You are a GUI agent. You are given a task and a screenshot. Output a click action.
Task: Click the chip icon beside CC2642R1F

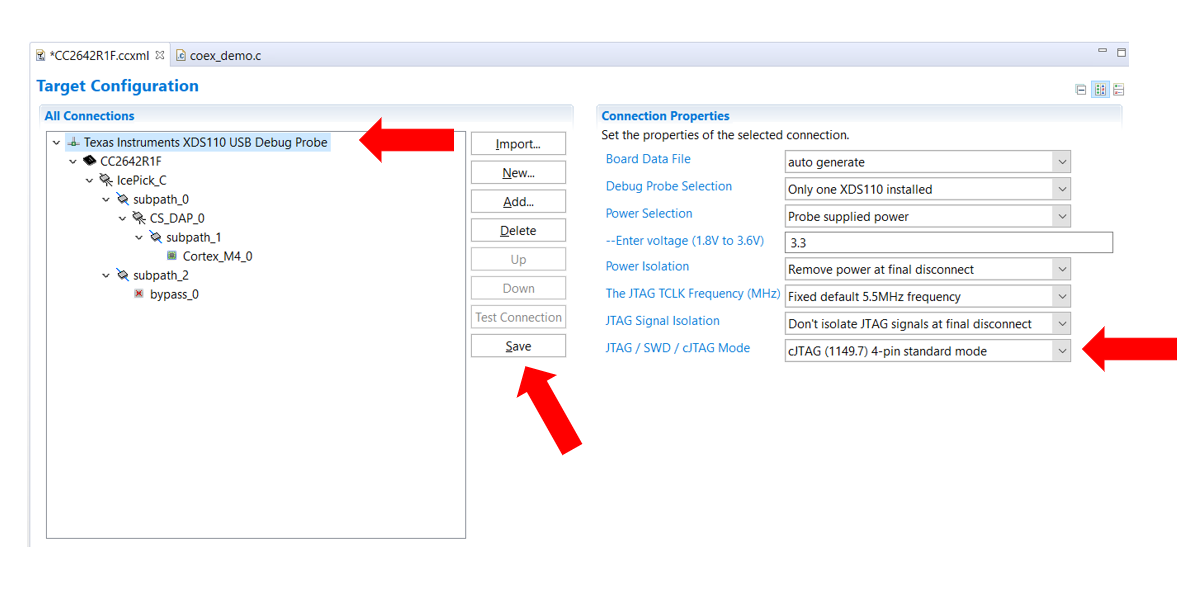click(x=89, y=161)
